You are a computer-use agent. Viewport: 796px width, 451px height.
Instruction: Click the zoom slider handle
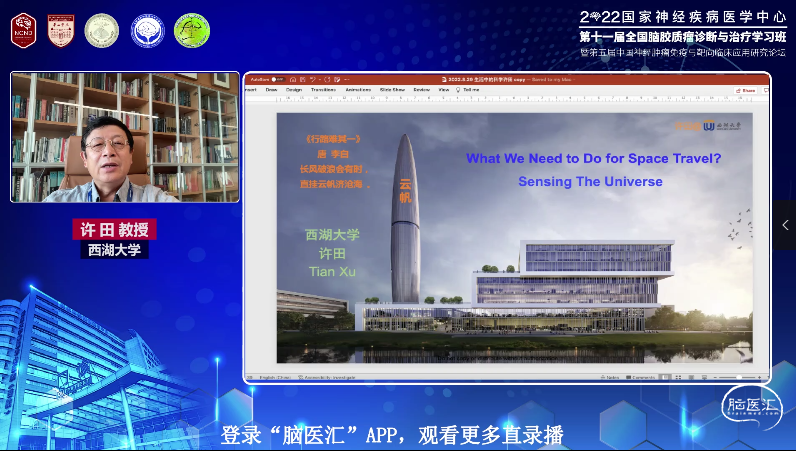tap(739, 377)
